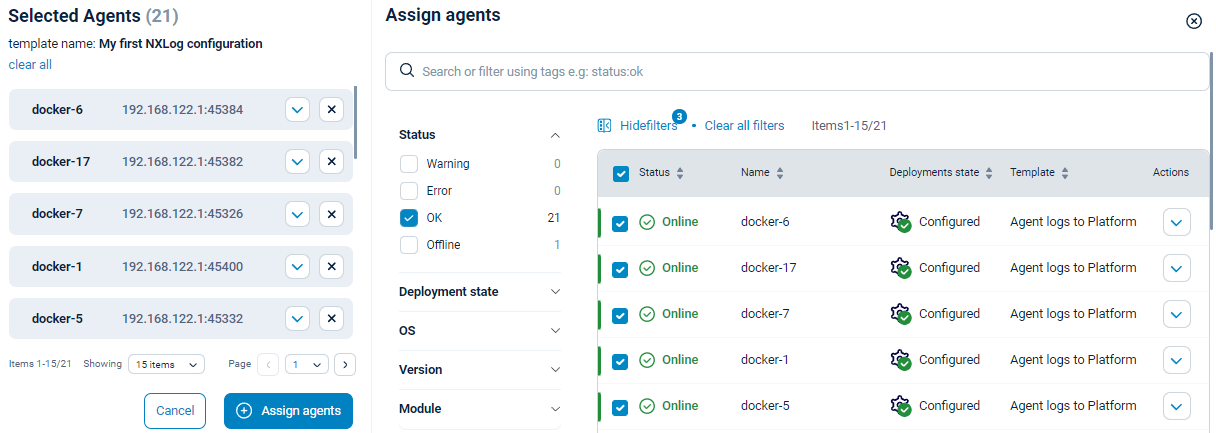The image size is (1216, 433).
Task: Open actions dropdown for docker-6 row
Action: [1177, 222]
